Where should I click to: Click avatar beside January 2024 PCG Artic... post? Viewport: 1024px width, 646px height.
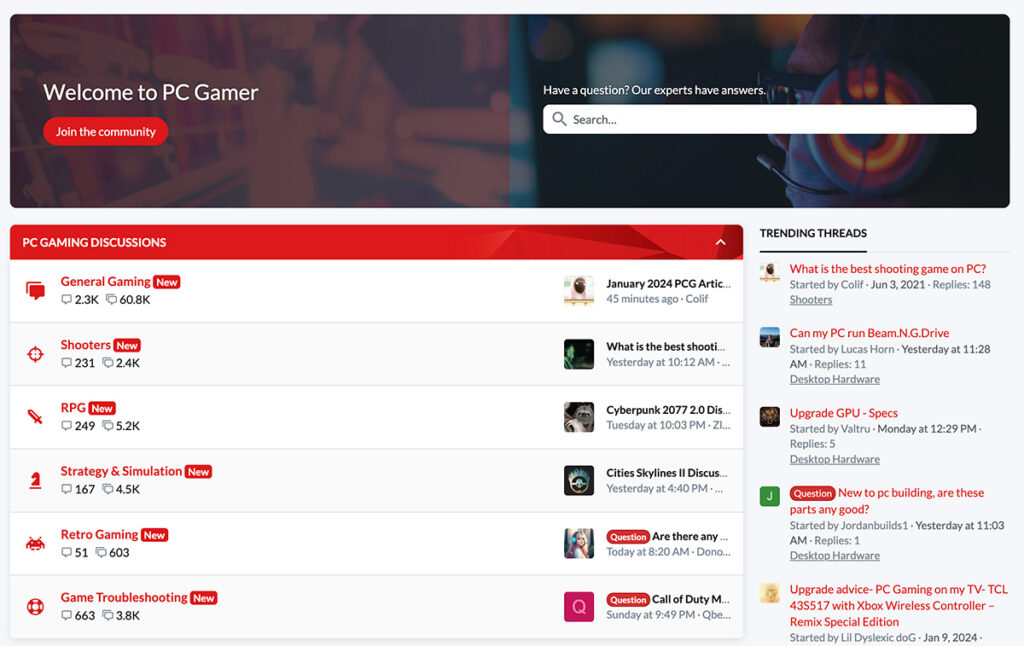579,291
